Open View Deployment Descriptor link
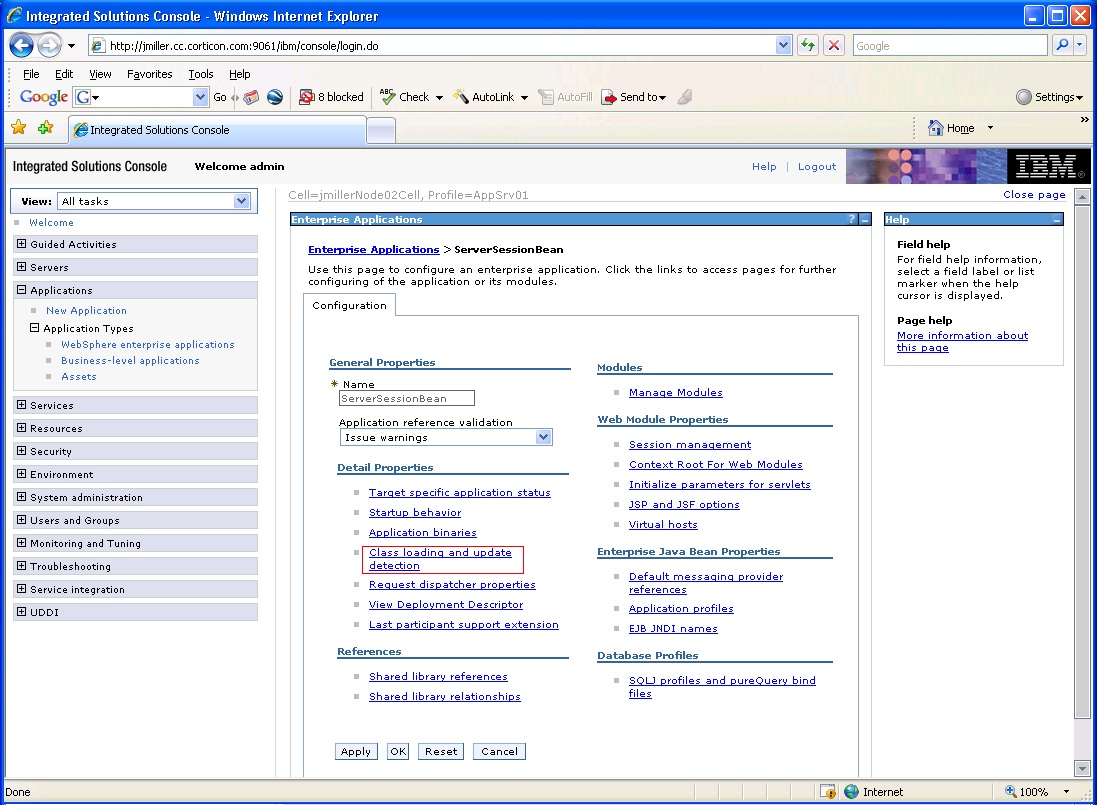Viewport: 1100px width, 805px height. (446, 604)
